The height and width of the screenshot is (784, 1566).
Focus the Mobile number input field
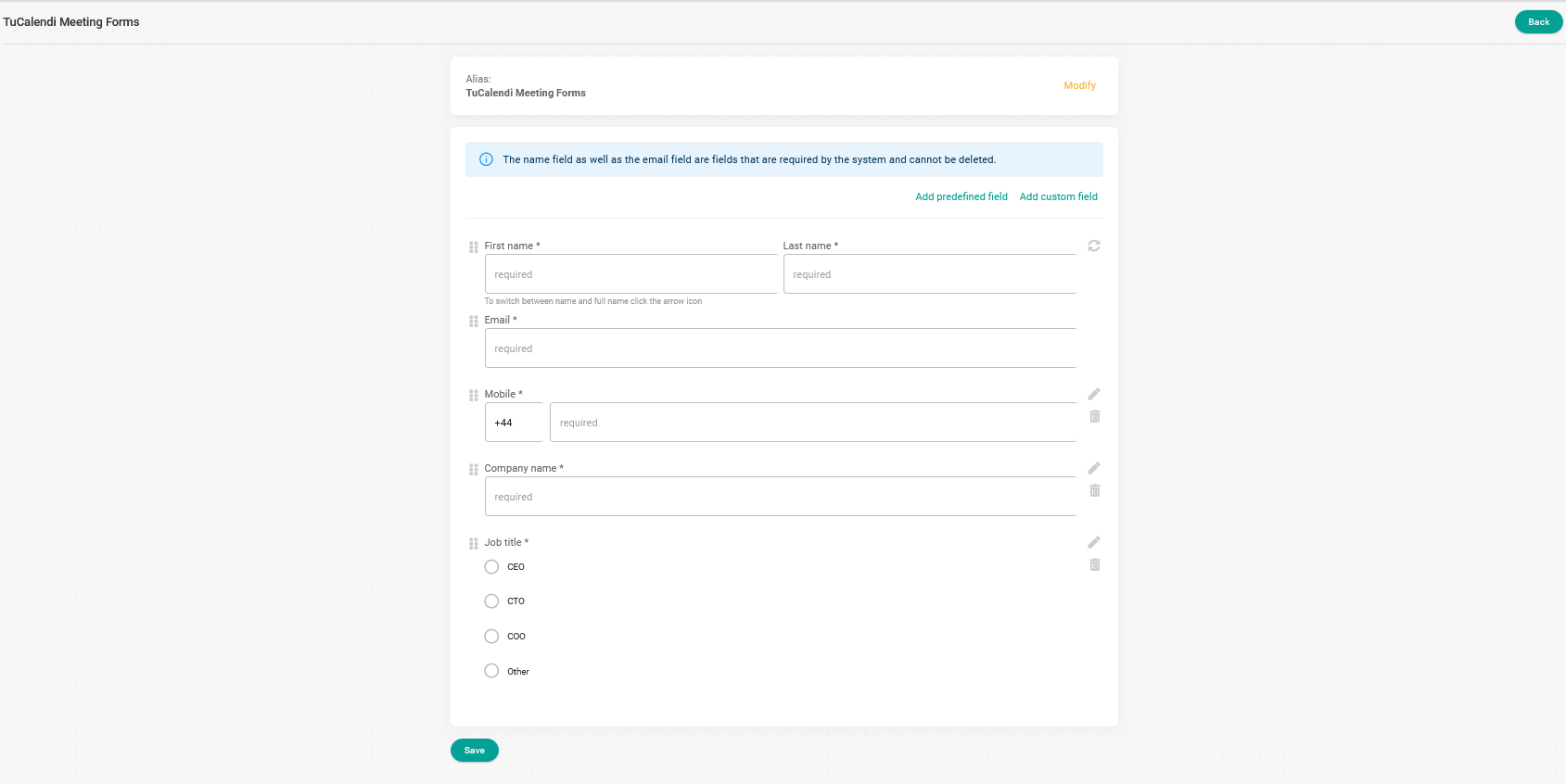813,423
